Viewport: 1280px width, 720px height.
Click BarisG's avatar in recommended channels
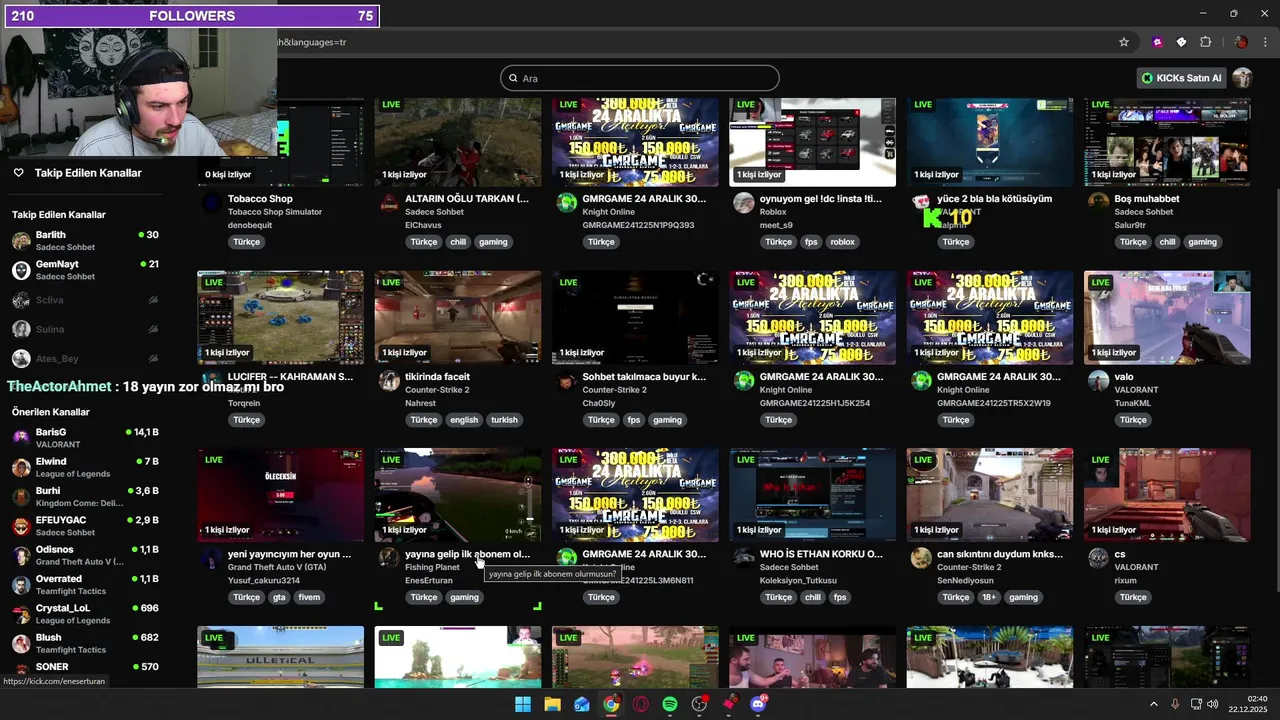pyautogui.click(x=21, y=438)
